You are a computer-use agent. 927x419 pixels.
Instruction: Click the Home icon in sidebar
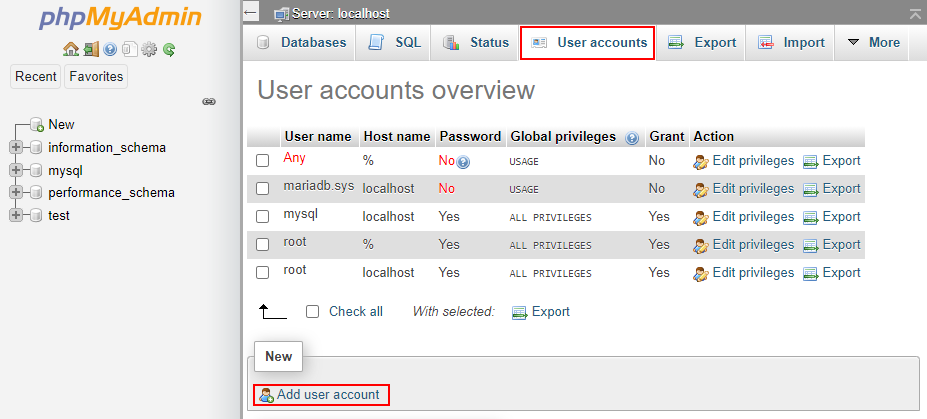coord(71,50)
